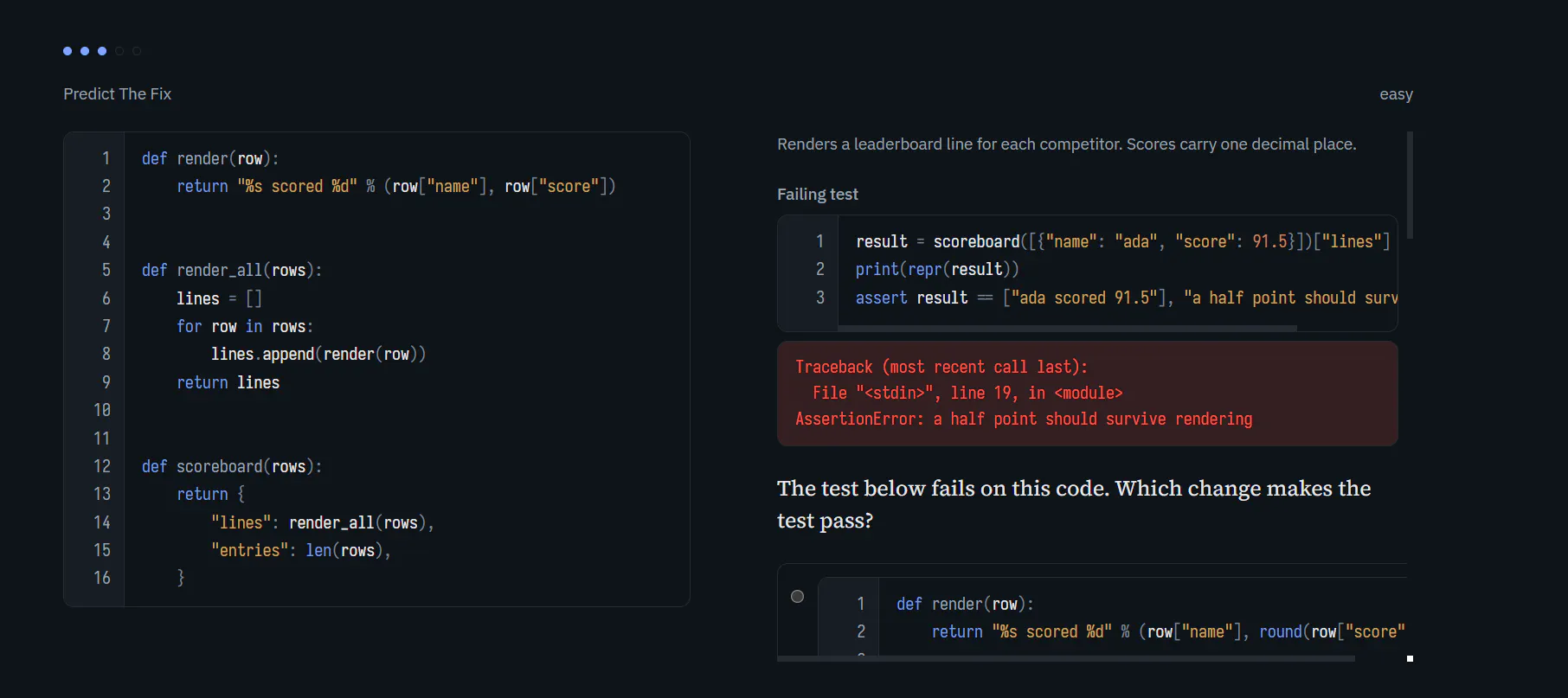Select the round() answer option radio button
Viewport: 1568px width, 698px height.
797,596
